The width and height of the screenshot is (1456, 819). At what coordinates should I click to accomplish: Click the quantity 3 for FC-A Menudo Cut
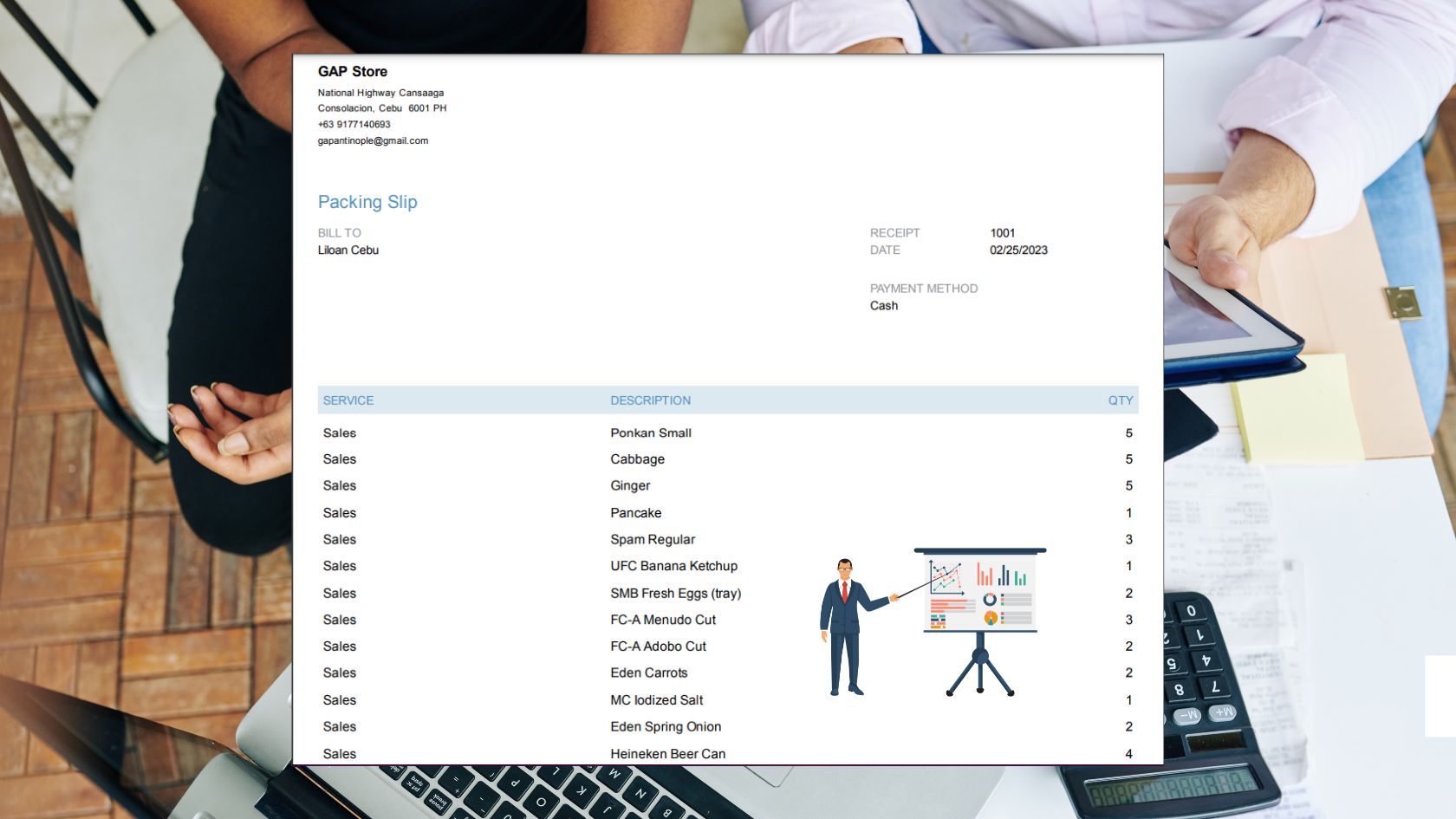1128,620
